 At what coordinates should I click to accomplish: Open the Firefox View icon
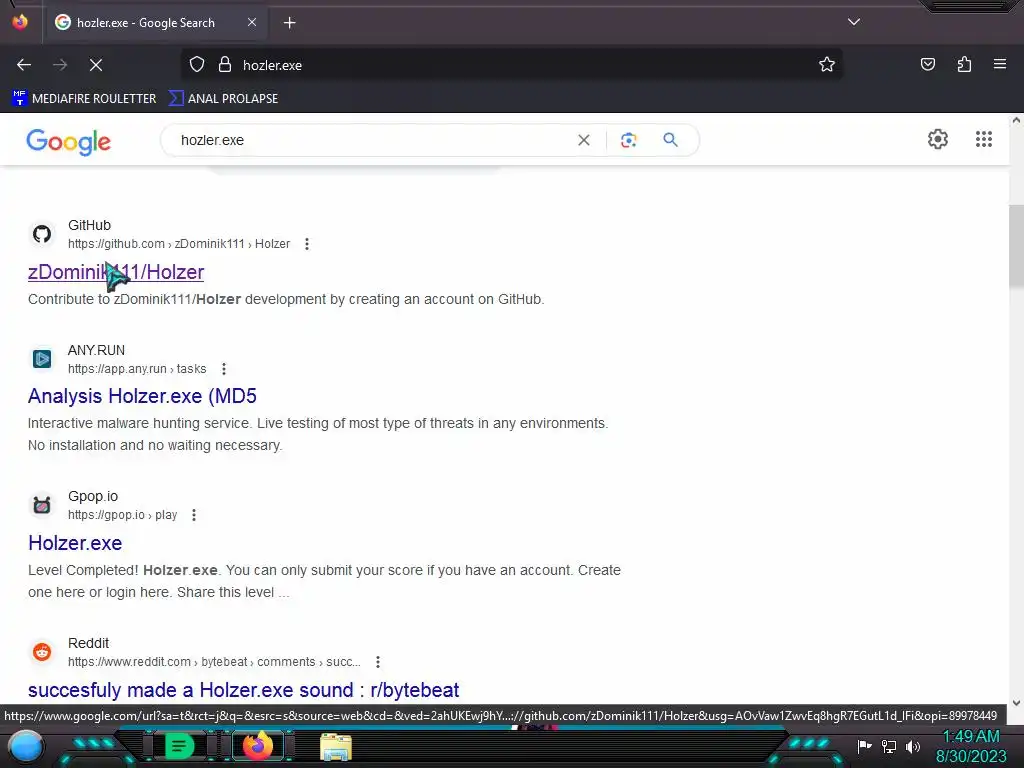pos(20,22)
